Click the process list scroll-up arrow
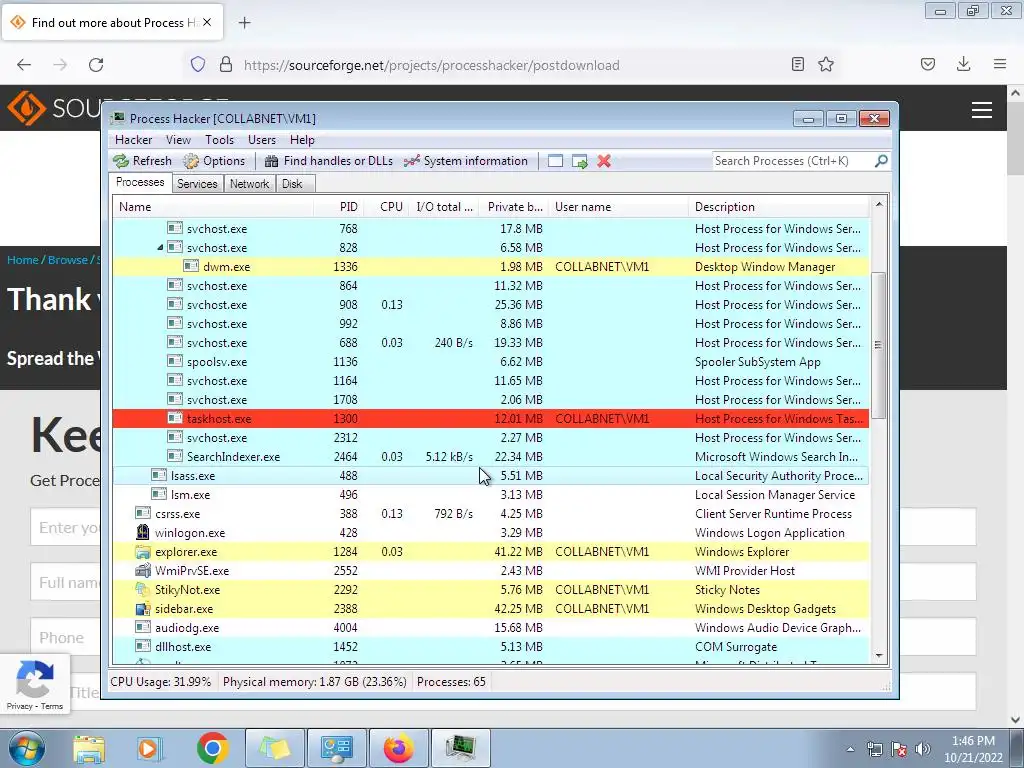 (879, 204)
